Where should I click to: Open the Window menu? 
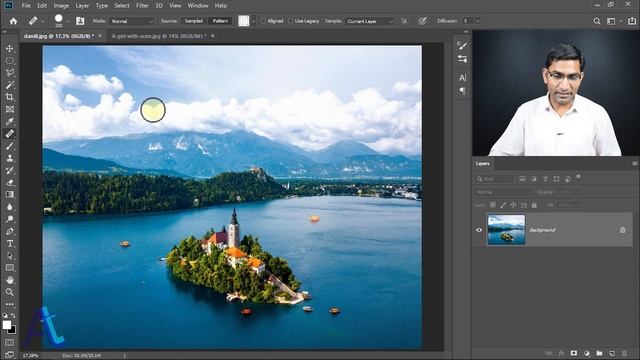point(198,5)
